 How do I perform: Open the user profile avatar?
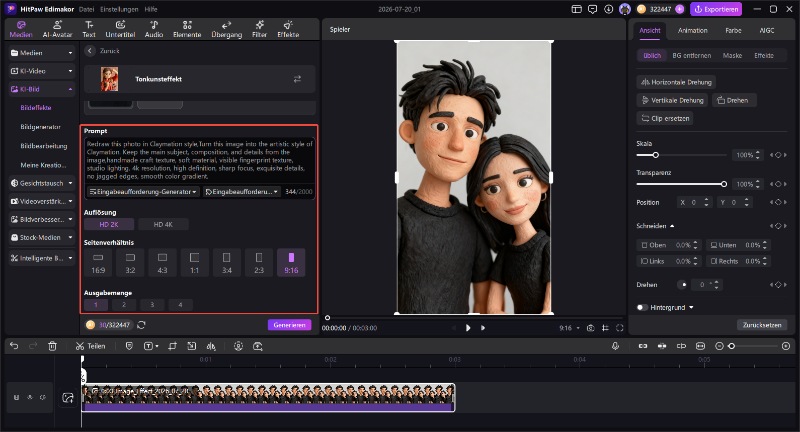click(624, 9)
